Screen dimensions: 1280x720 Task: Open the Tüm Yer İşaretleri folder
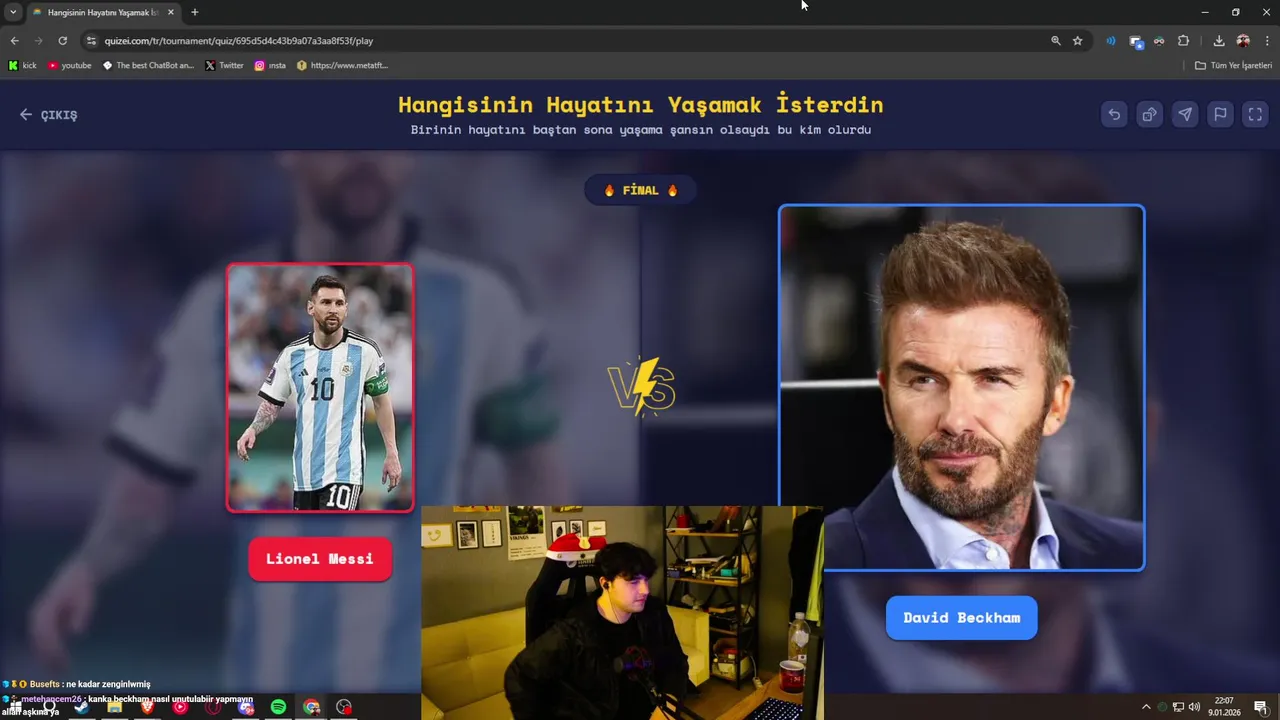1233,65
